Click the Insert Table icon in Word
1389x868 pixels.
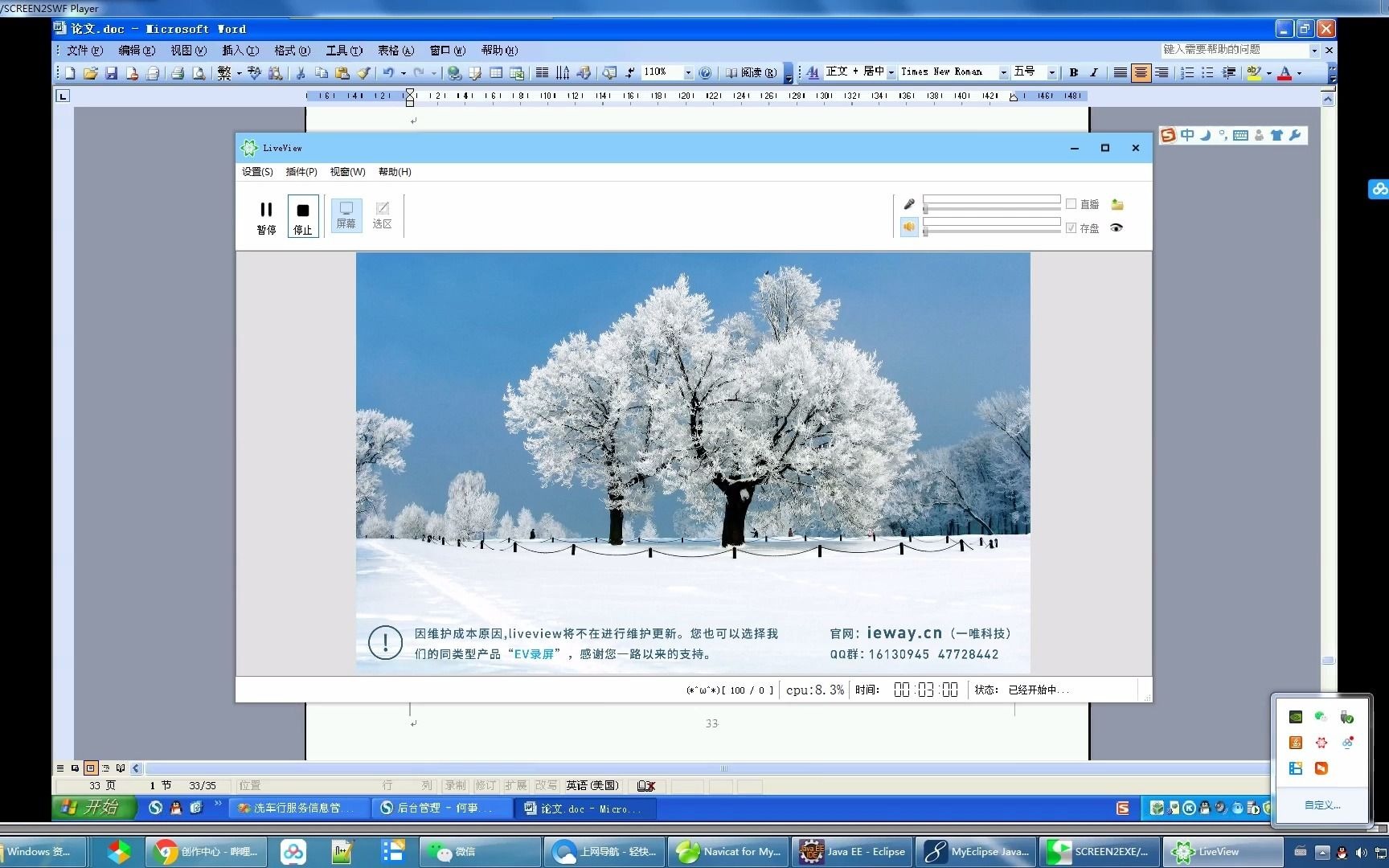coord(497,73)
